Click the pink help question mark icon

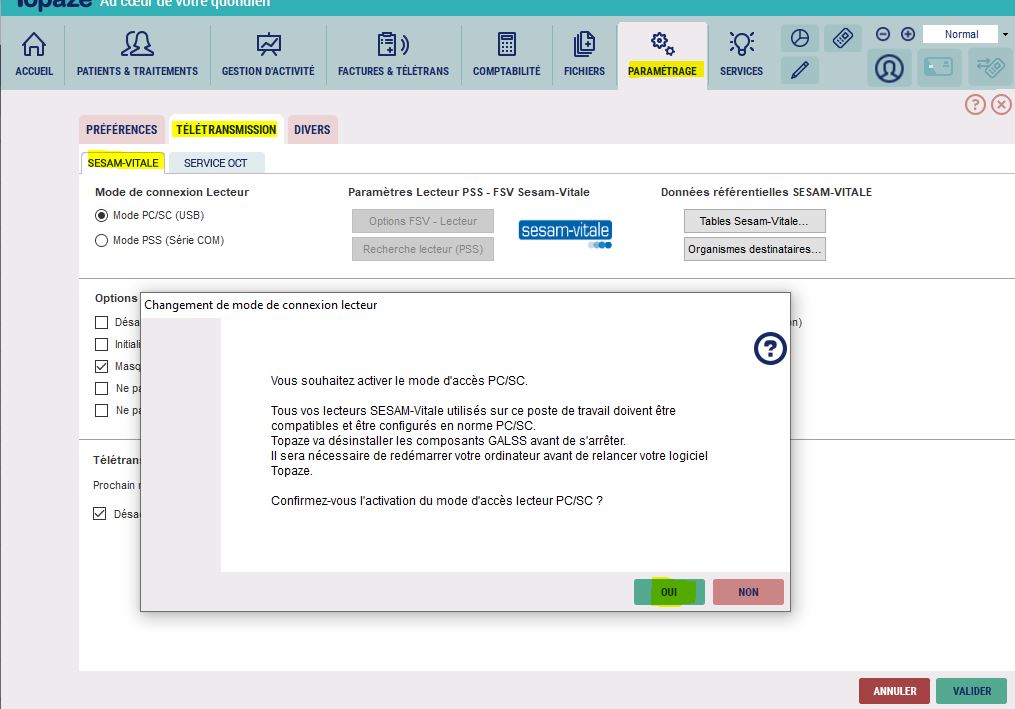pos(975,104)
